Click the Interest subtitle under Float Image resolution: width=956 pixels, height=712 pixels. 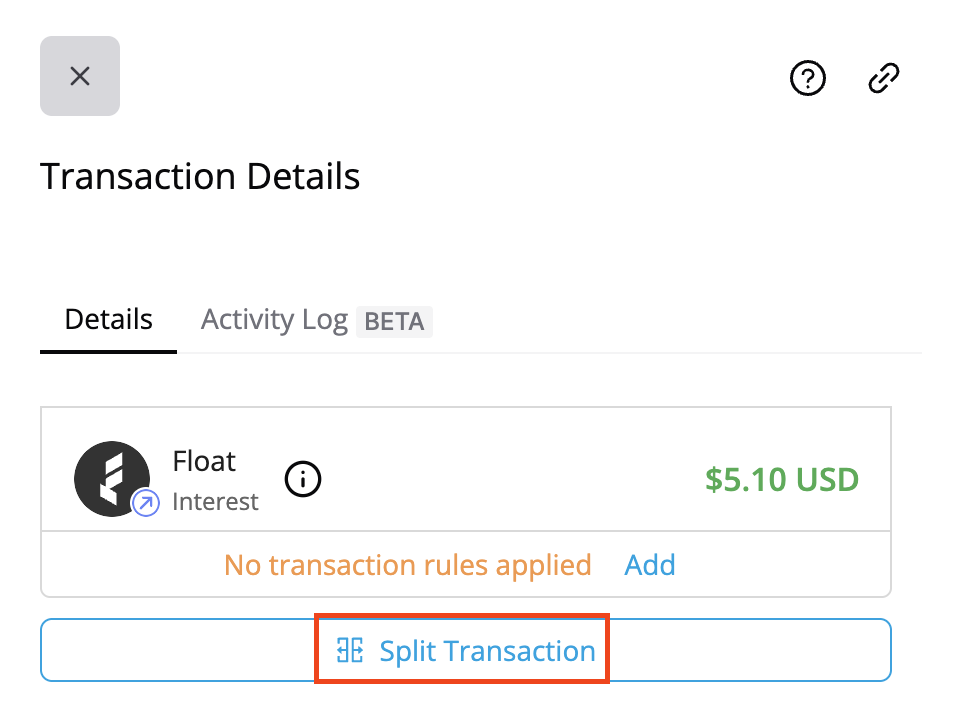[x=215, y=501]
